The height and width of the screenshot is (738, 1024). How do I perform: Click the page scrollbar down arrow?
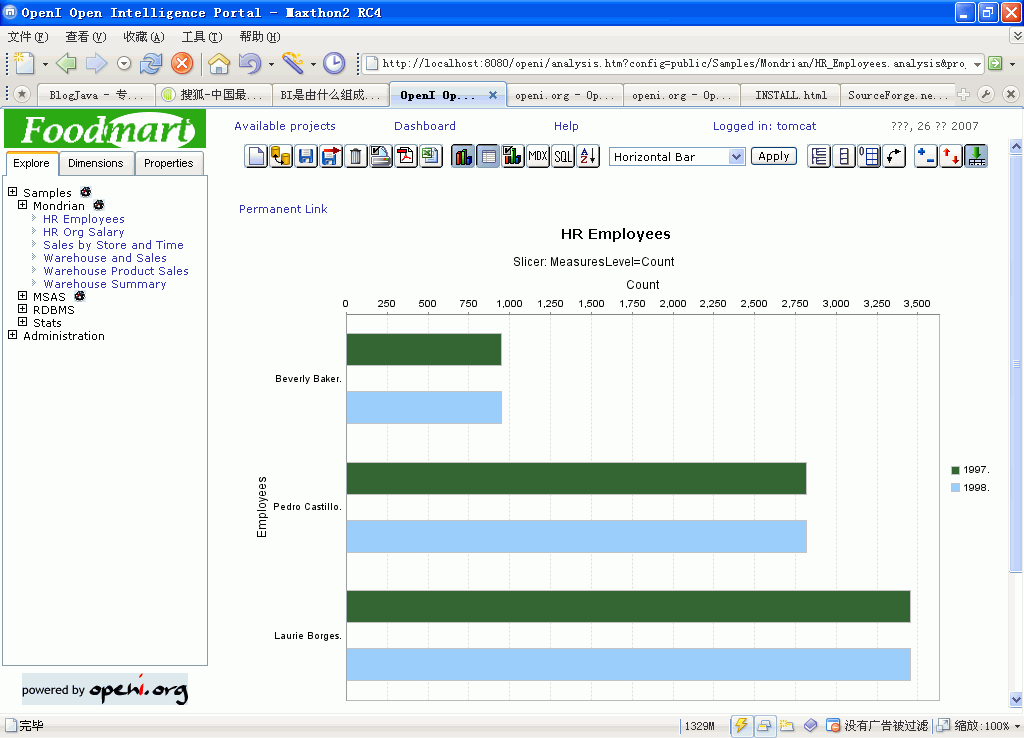[1016, 699]
